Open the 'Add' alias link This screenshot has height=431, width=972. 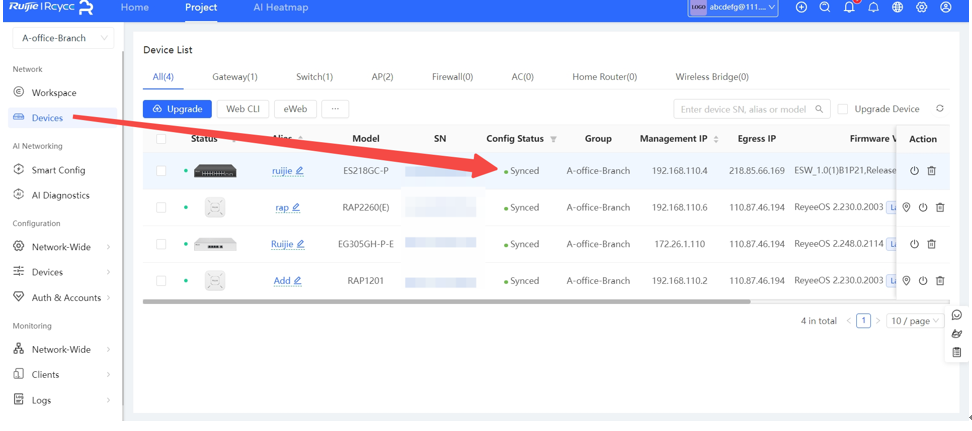pos(282,281)
